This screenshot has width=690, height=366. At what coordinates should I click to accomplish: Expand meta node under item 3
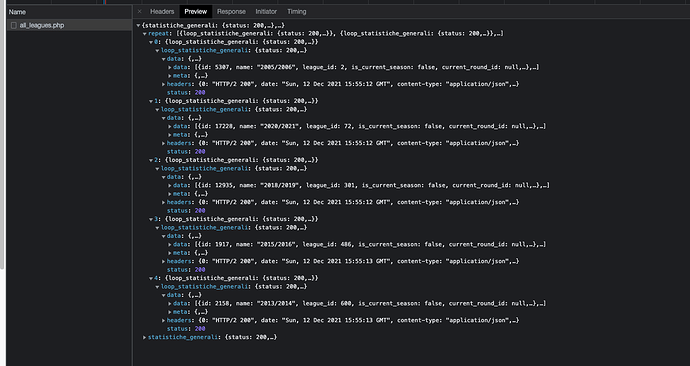pos(169,253)
